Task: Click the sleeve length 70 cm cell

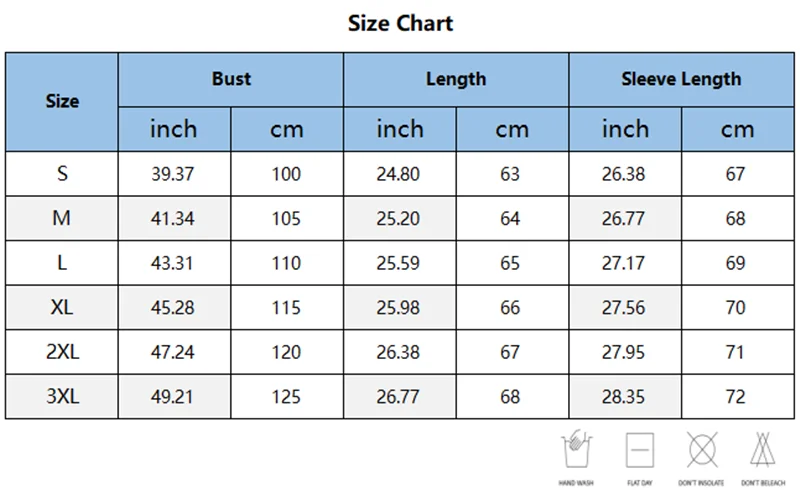Action: tap(738, 307)
